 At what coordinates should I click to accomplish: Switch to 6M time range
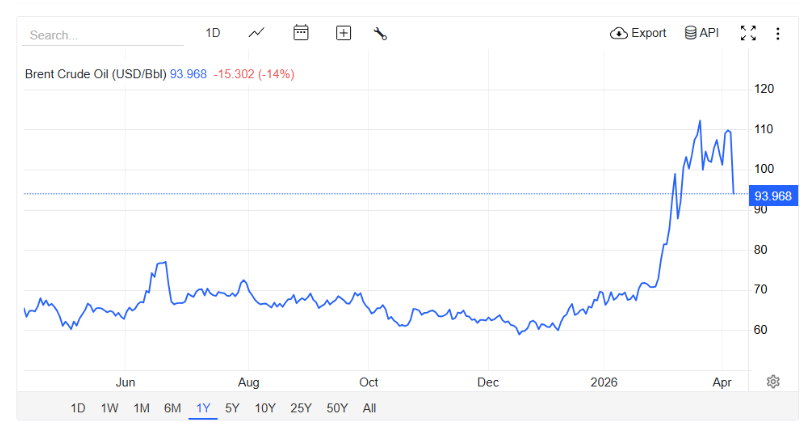(x=173, y=408)
